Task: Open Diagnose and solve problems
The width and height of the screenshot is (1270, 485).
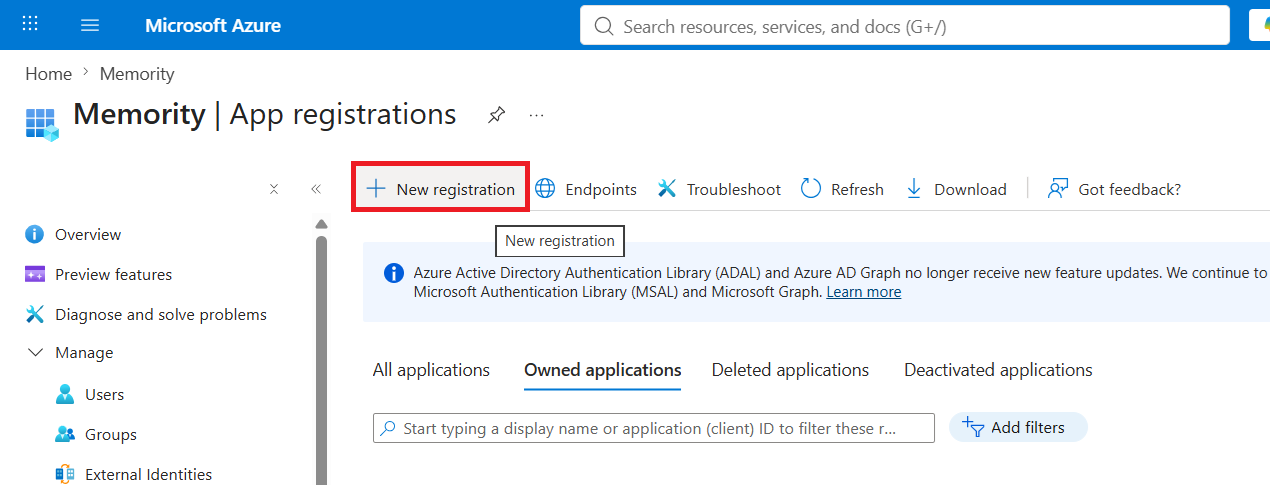Action: click(160, 314)
